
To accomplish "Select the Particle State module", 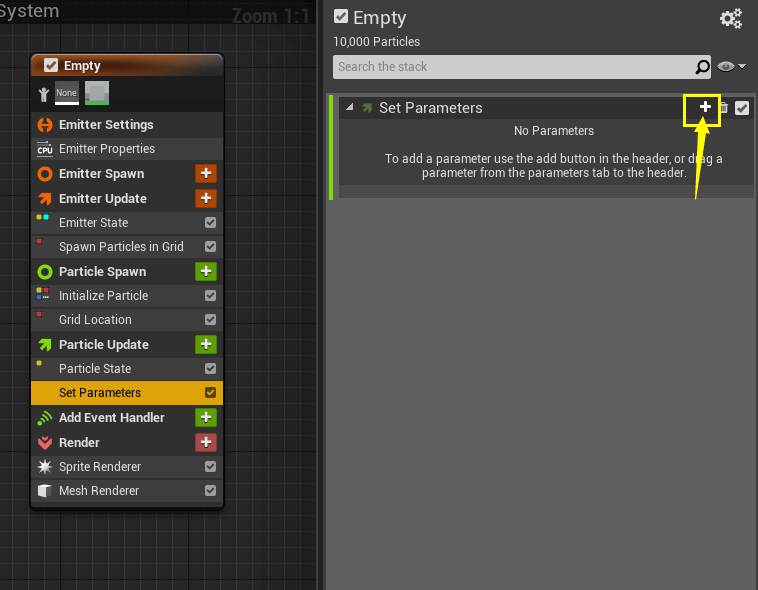I will 127,369.
